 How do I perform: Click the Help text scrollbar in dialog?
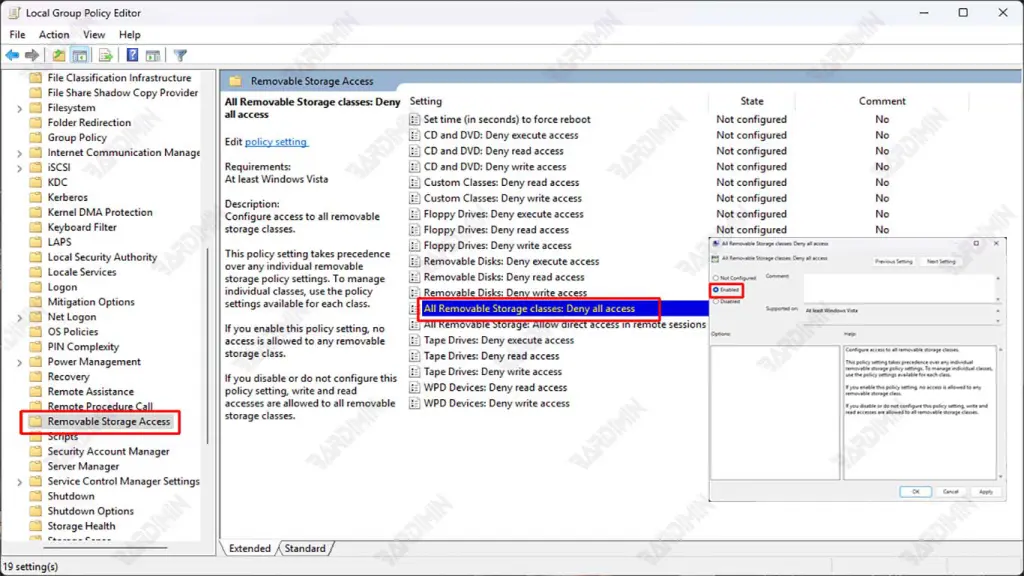[1000, 413]
